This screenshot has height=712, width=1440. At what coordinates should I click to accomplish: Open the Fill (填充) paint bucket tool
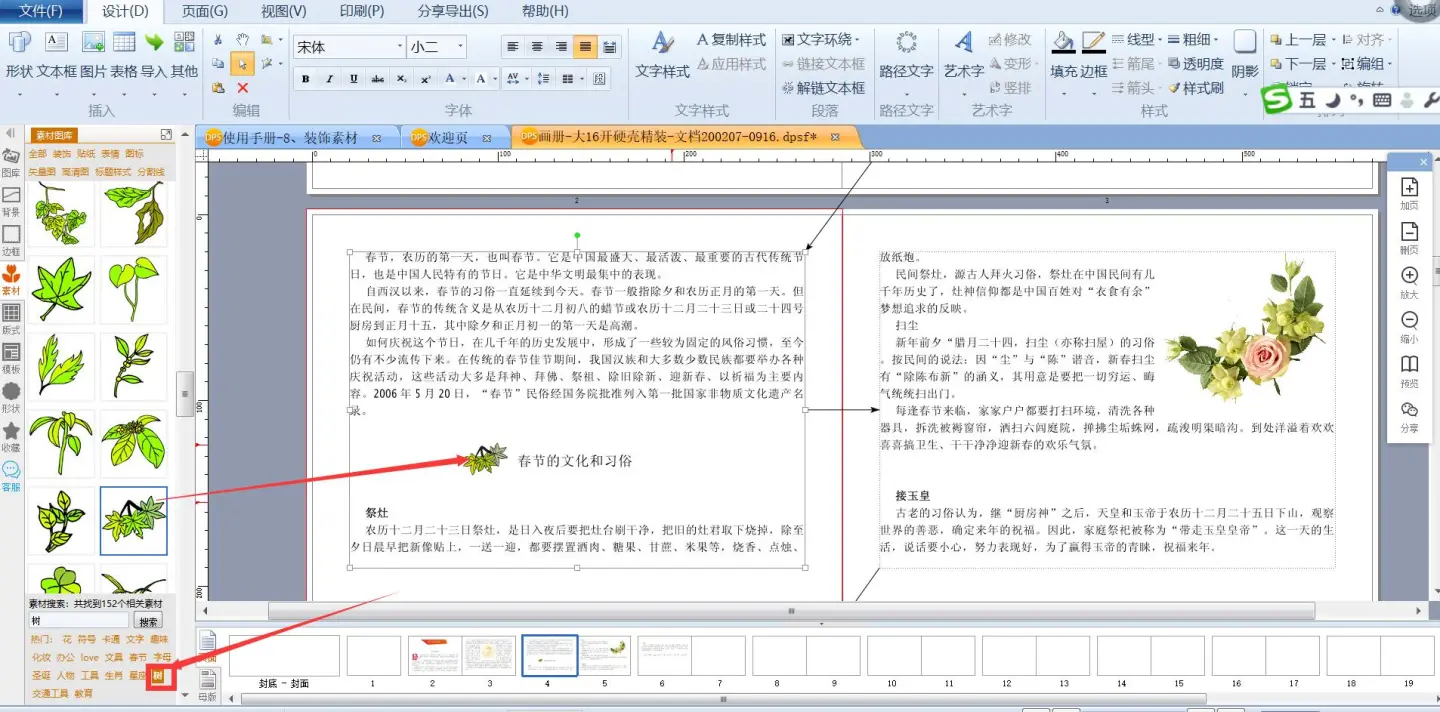[1064, 43]
